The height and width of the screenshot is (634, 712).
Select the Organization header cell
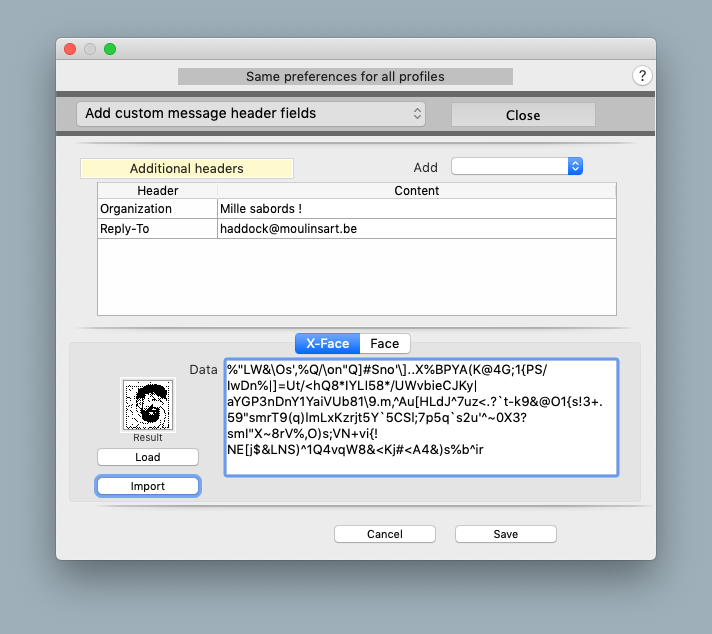(157, 209)
